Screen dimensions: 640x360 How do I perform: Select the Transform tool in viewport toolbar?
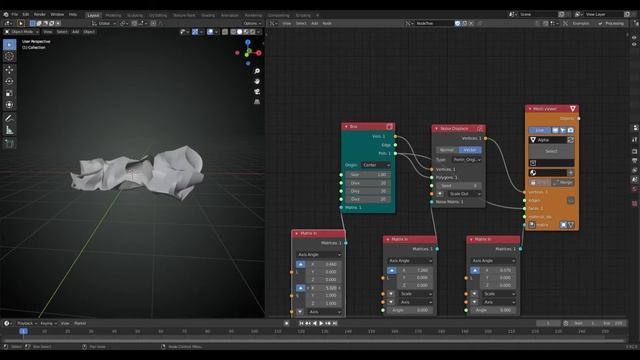coord(9,105)
